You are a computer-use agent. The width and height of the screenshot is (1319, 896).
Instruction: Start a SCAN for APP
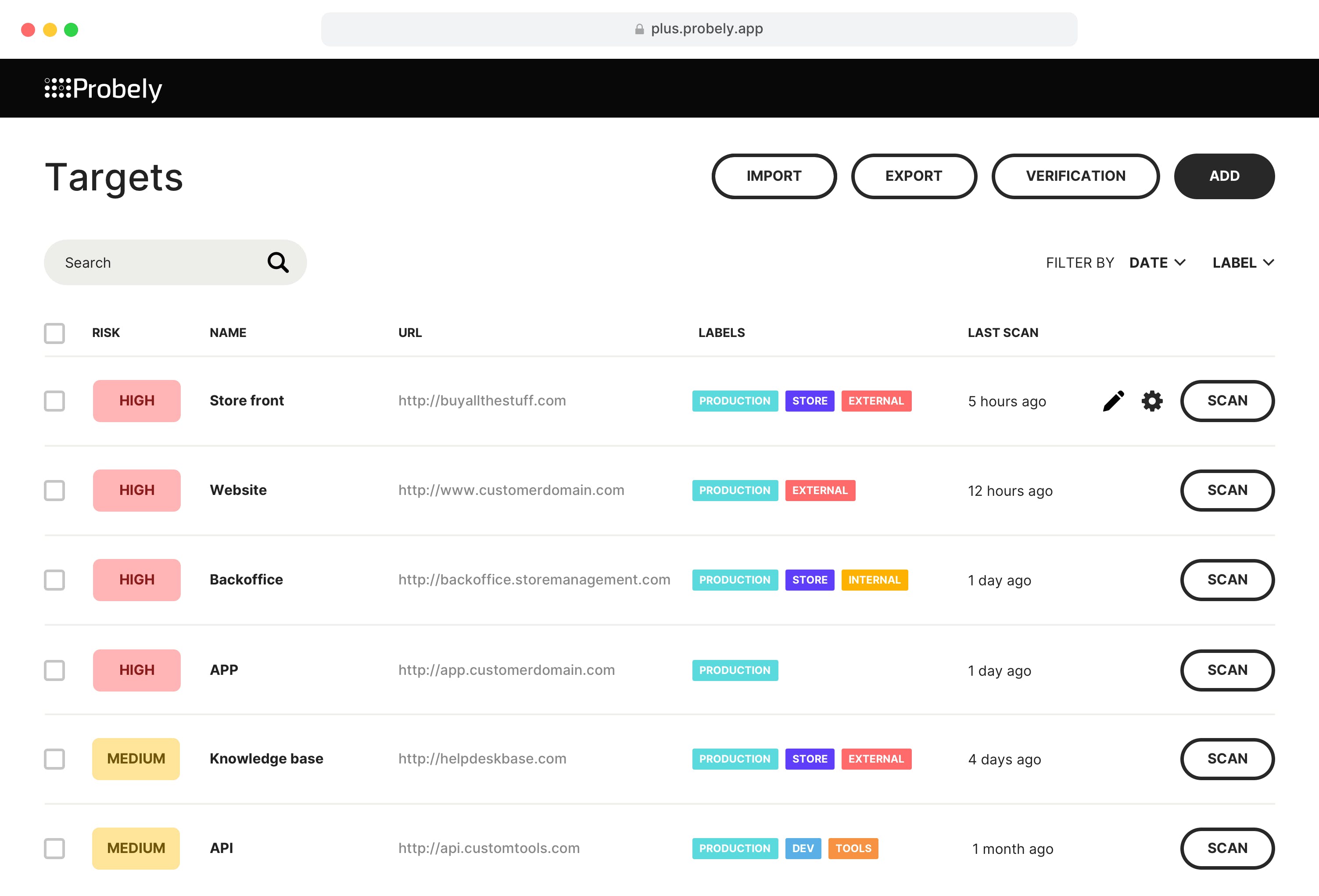tap(1227, 670)
